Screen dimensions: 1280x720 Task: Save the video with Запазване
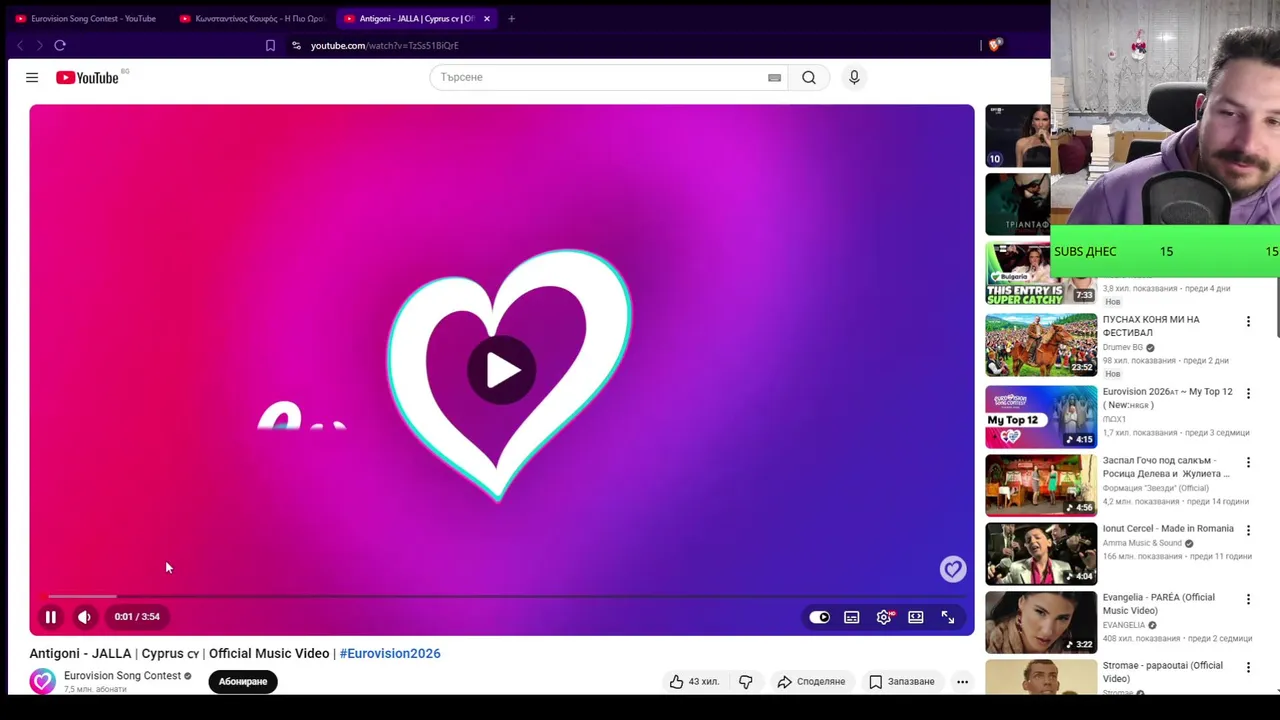901,681
